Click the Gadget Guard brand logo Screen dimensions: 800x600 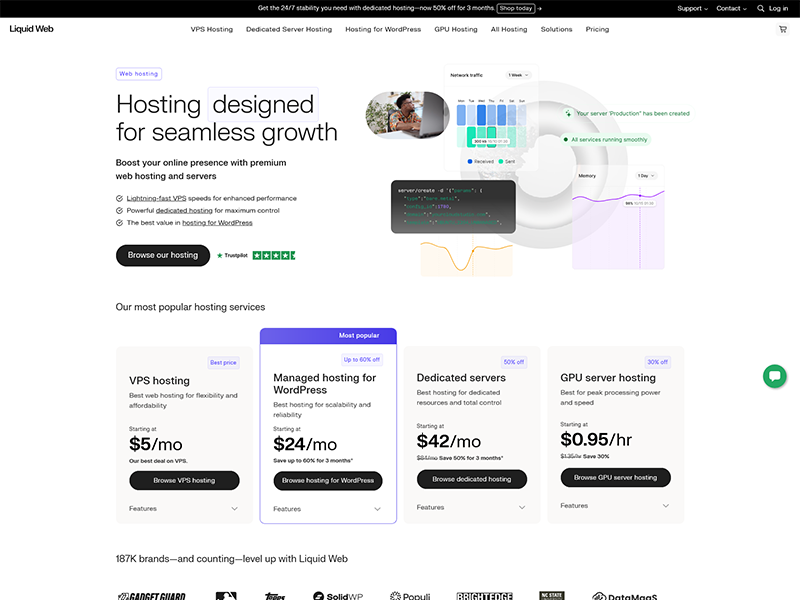point(152,596)
